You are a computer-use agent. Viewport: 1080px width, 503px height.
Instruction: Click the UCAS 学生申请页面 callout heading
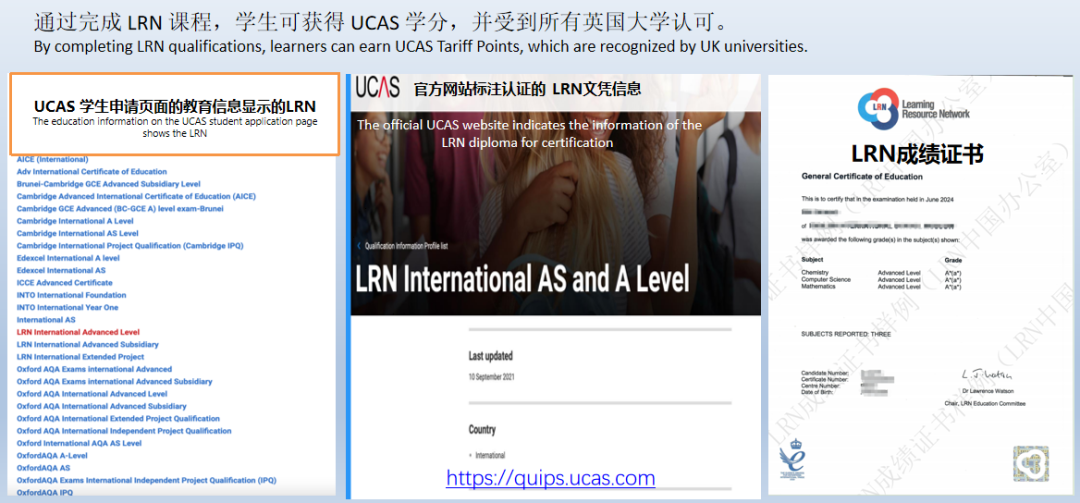click(x=175, y=107)
